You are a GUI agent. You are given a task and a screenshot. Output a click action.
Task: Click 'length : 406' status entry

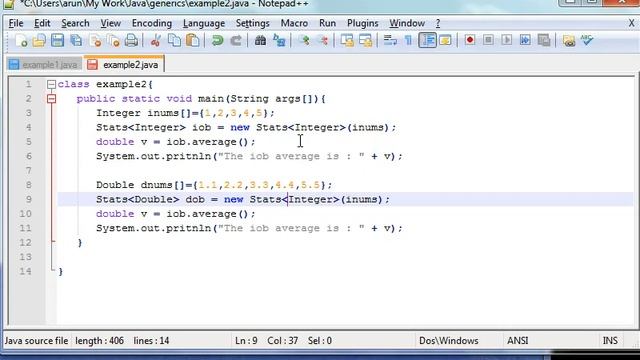pos(99,341)
